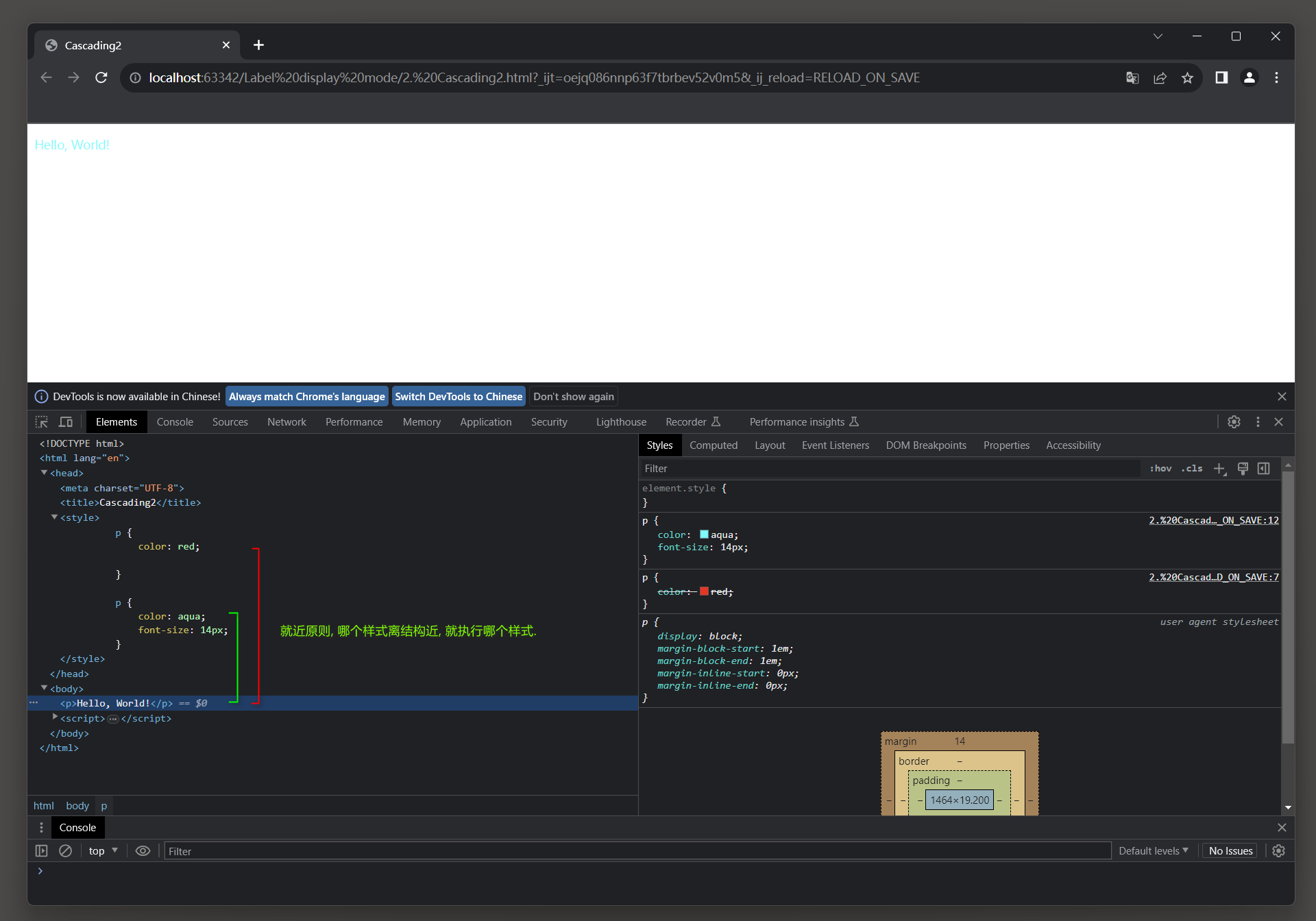
Task: Open the Chrome three-dot menu
Action: click(x=1276, y=78)
